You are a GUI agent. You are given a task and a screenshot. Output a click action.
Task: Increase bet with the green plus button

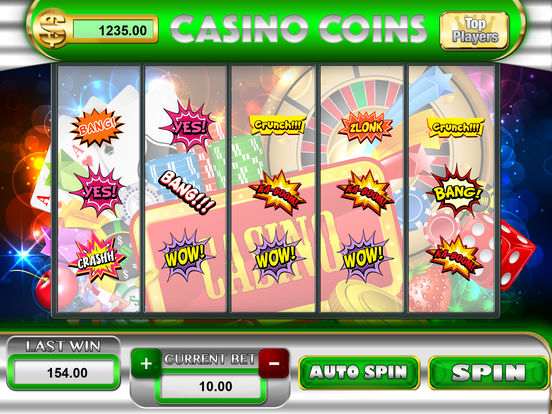(x=146, y=364)
